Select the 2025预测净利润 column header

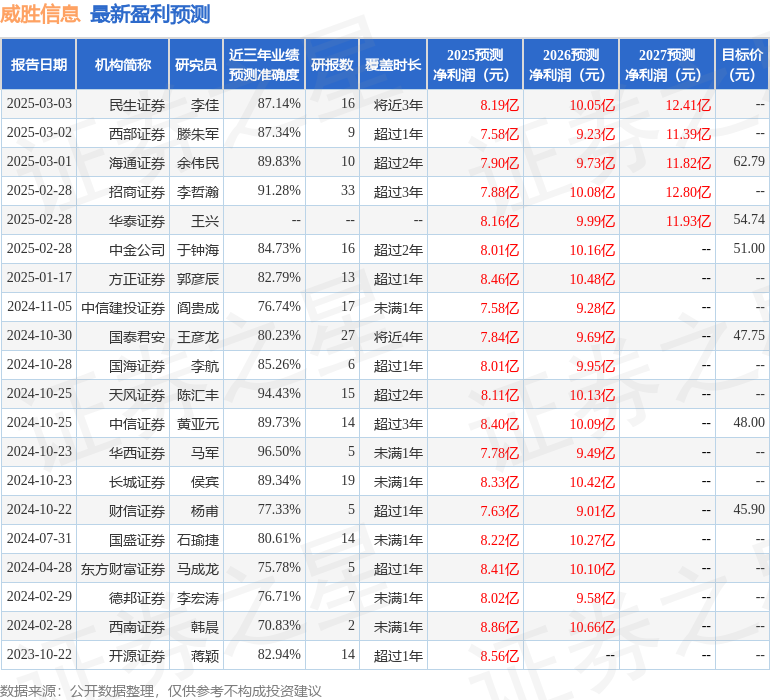[475, 65]
